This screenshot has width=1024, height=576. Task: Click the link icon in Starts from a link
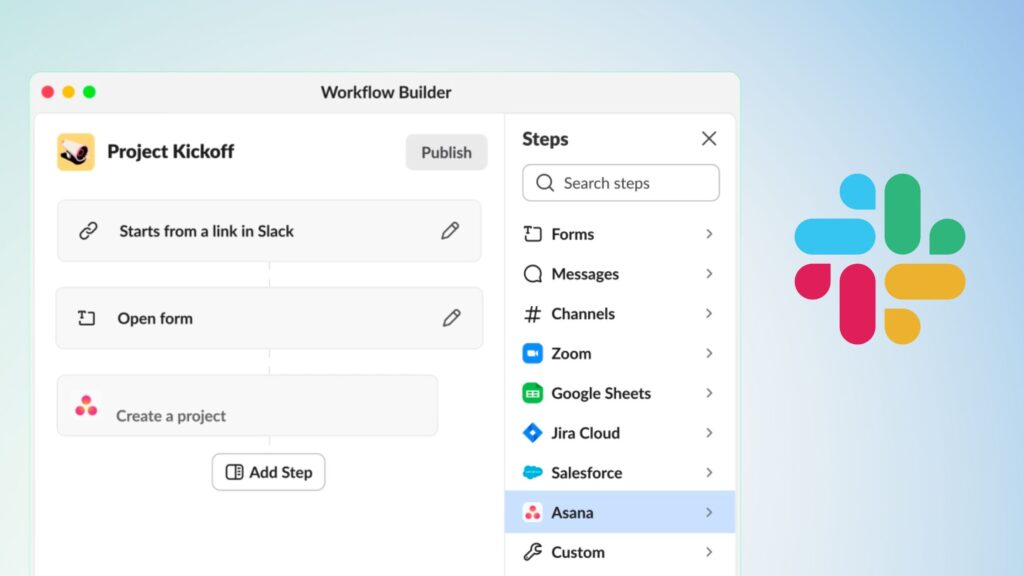(88, 231)
